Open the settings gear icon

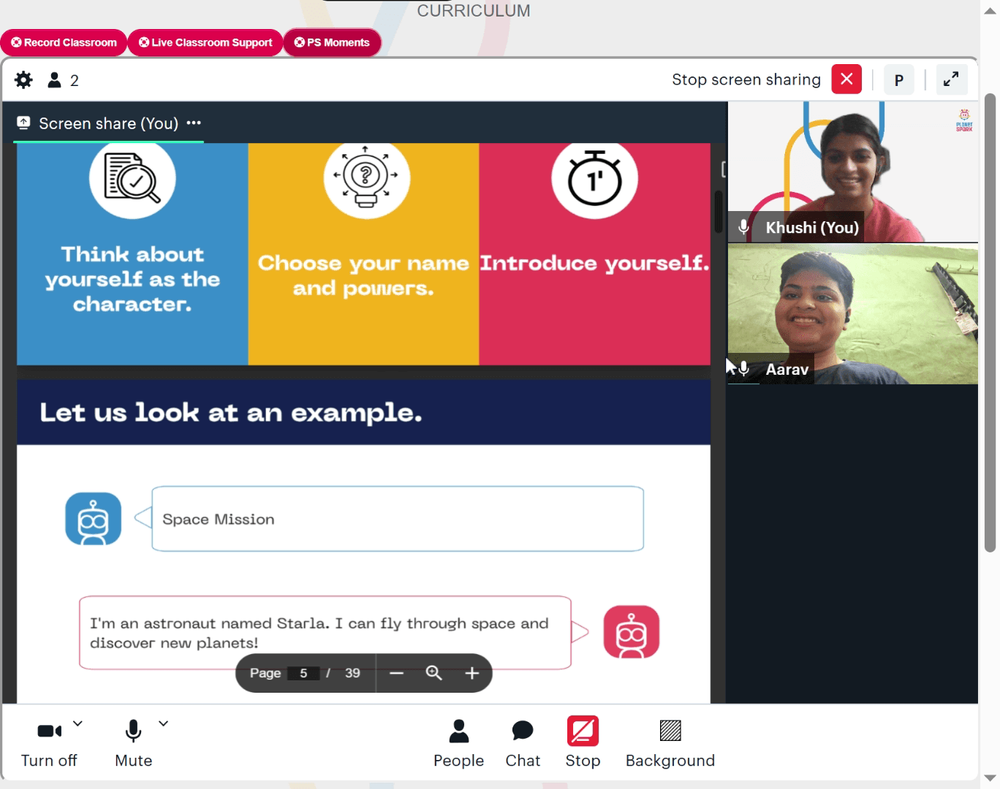point(24,80)
